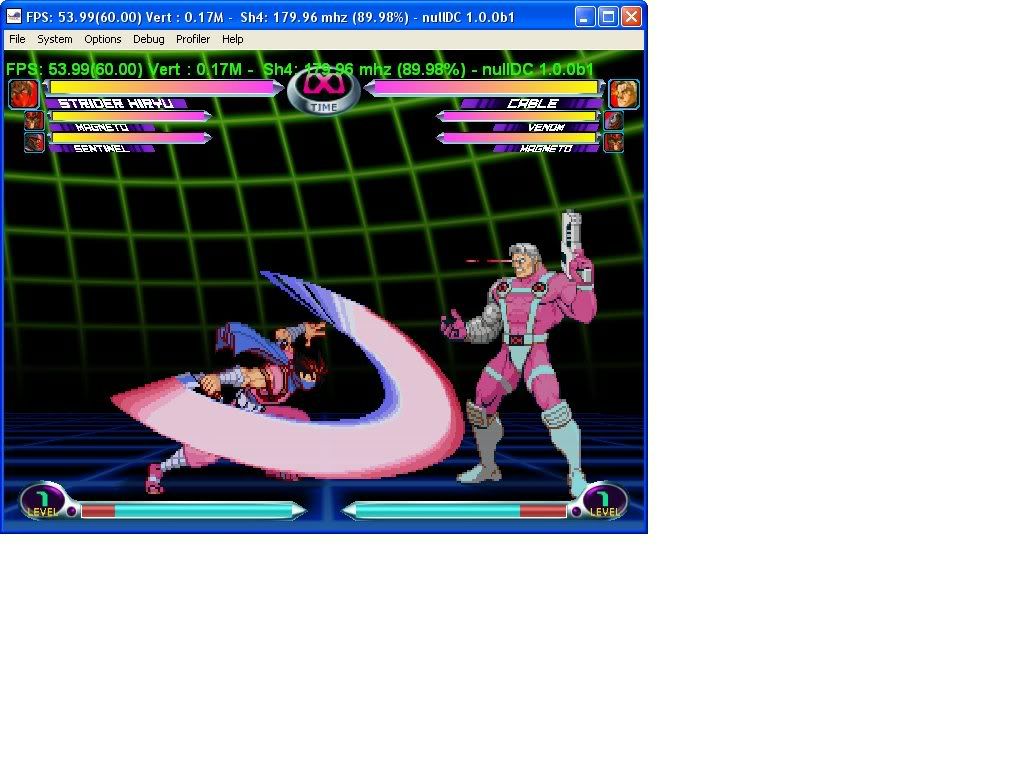This screenshot has height=768, width=1024.
Task: Click the super meter bar below Cable
Action: point(455,511)
